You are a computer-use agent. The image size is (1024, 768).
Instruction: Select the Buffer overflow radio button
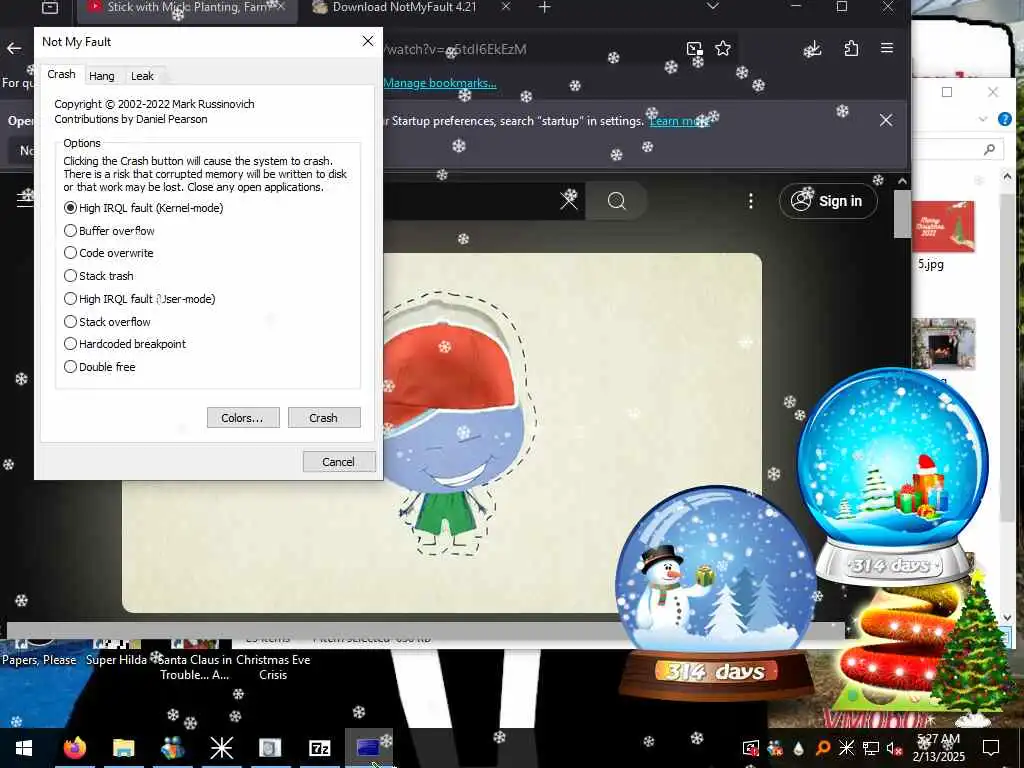click(x=109, y=231)
